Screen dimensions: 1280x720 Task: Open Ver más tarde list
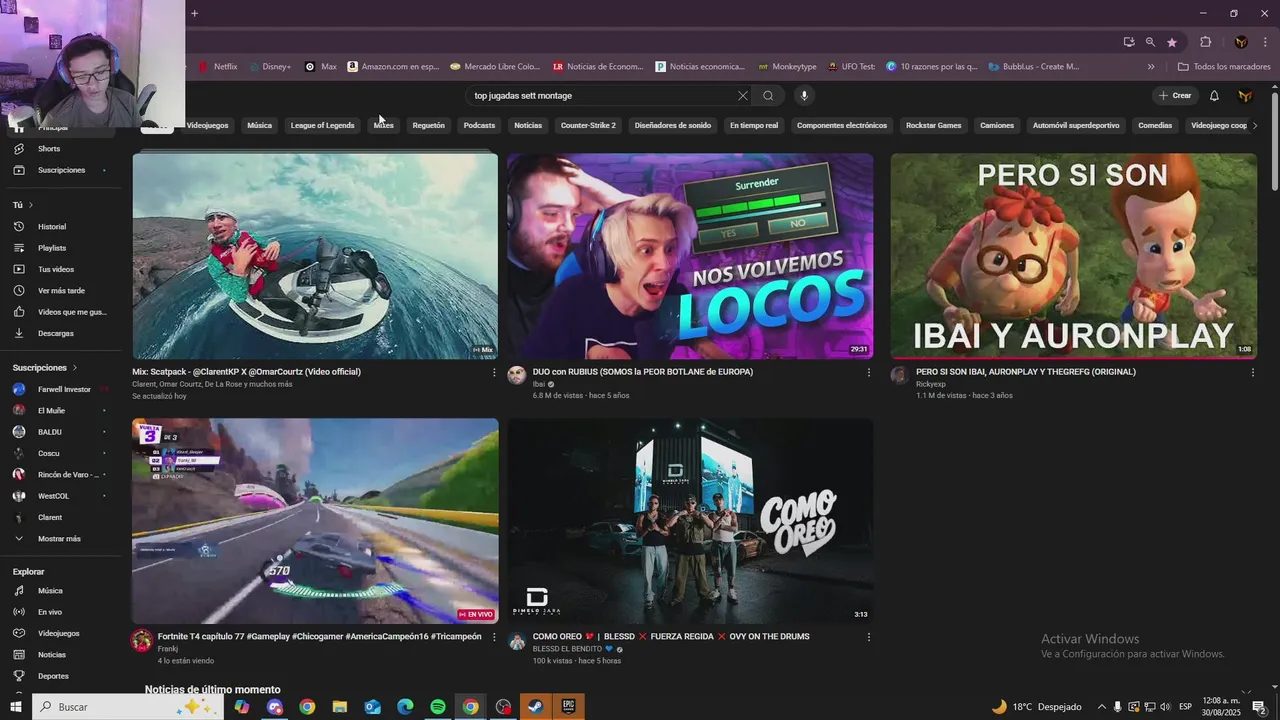(x=60, y=291)
